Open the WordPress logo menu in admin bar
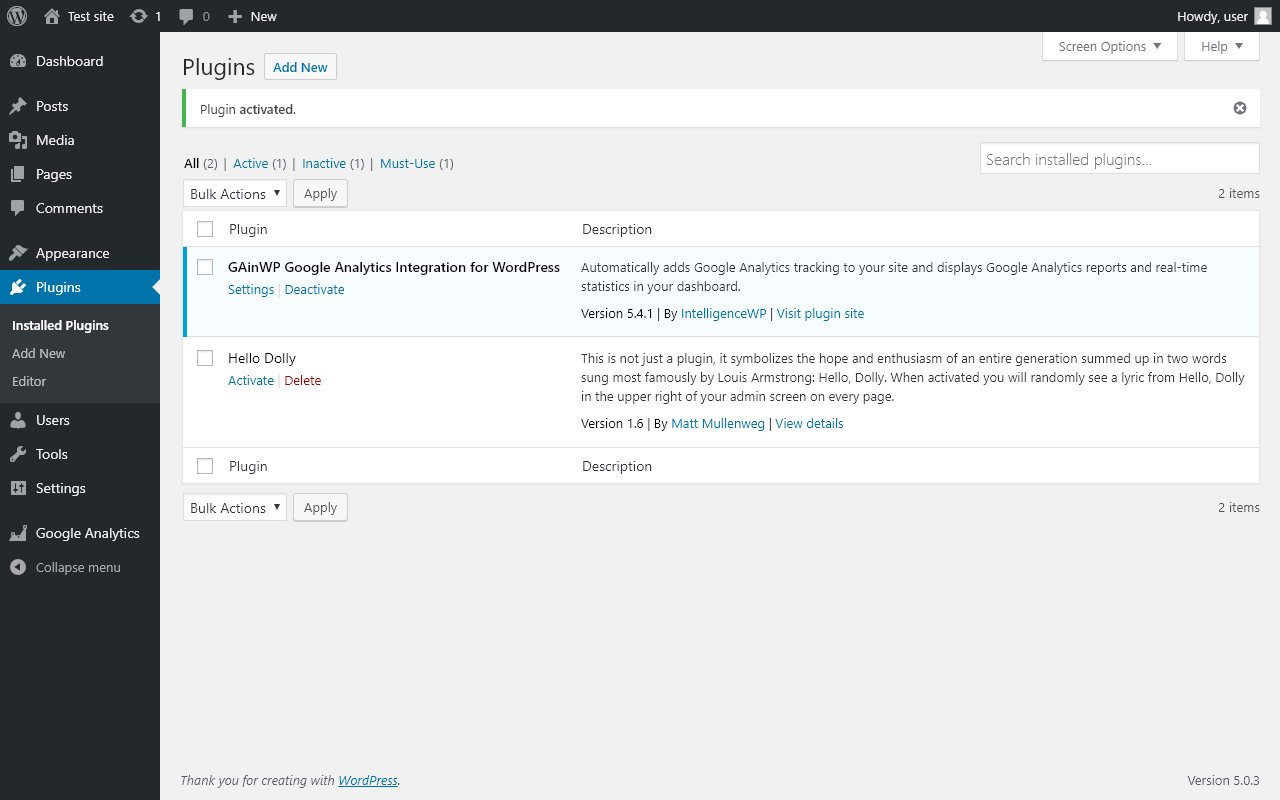Image resolution: width=1280 pixels, height=800 pixels. point(17,16)
